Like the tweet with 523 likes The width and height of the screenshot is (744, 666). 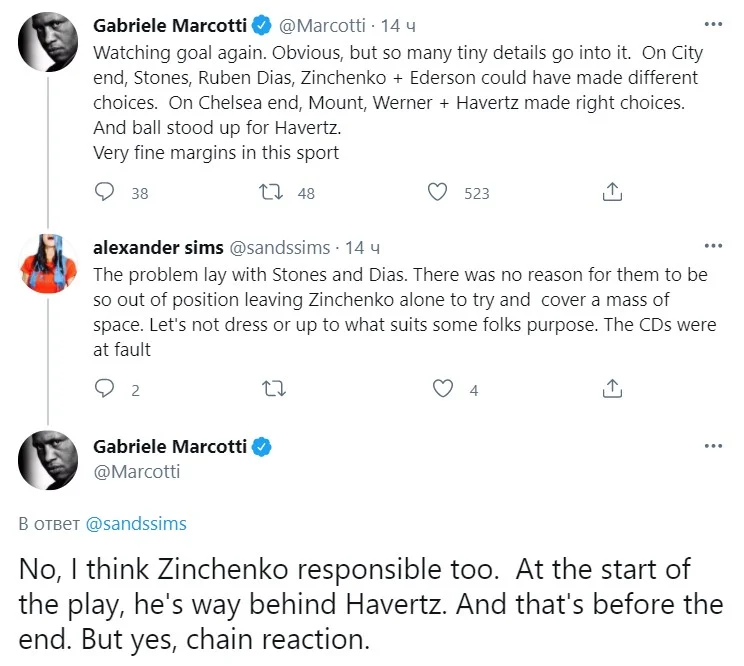[x=436, y=192]
